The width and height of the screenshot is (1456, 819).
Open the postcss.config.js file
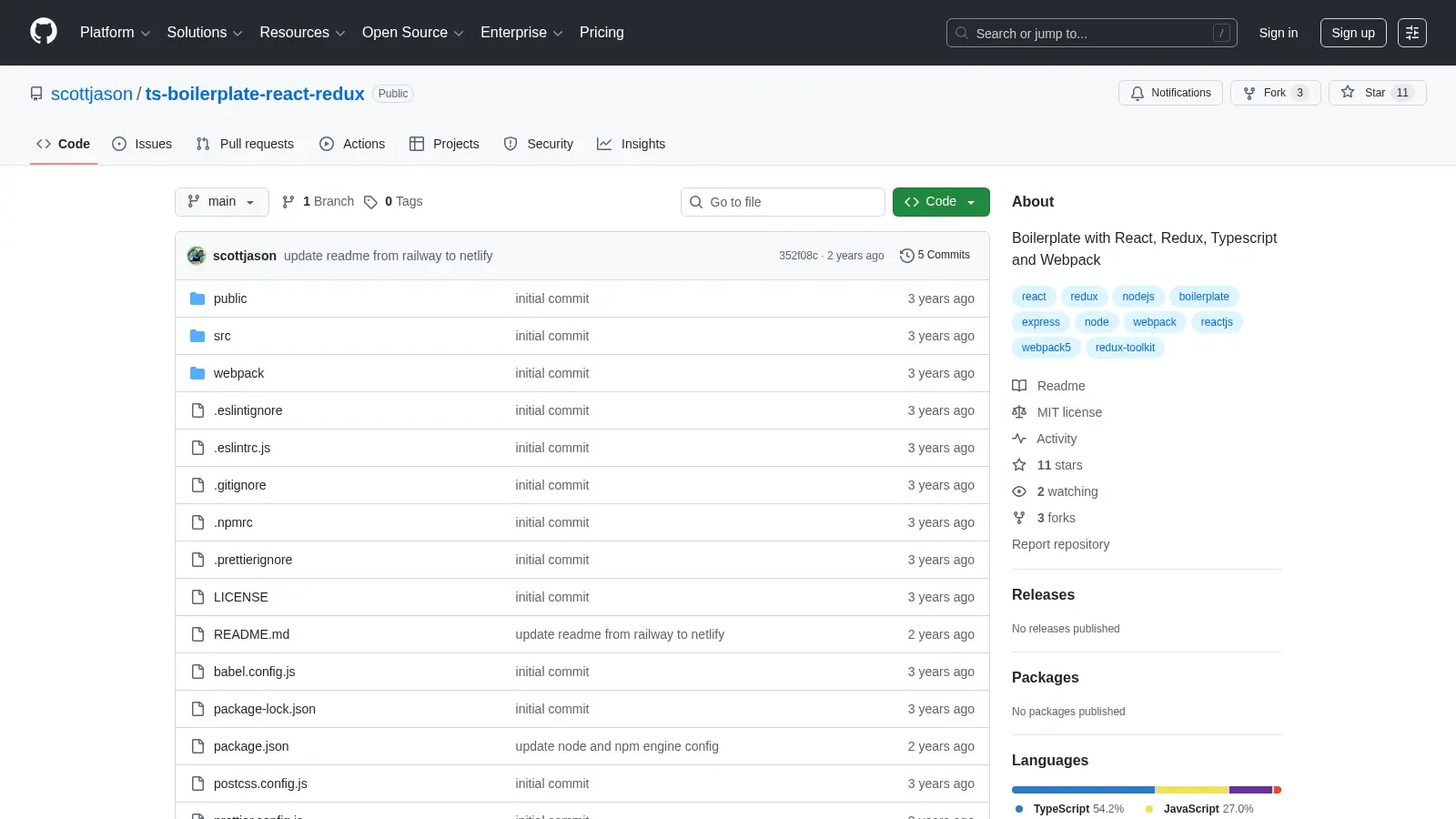point(260,784)
